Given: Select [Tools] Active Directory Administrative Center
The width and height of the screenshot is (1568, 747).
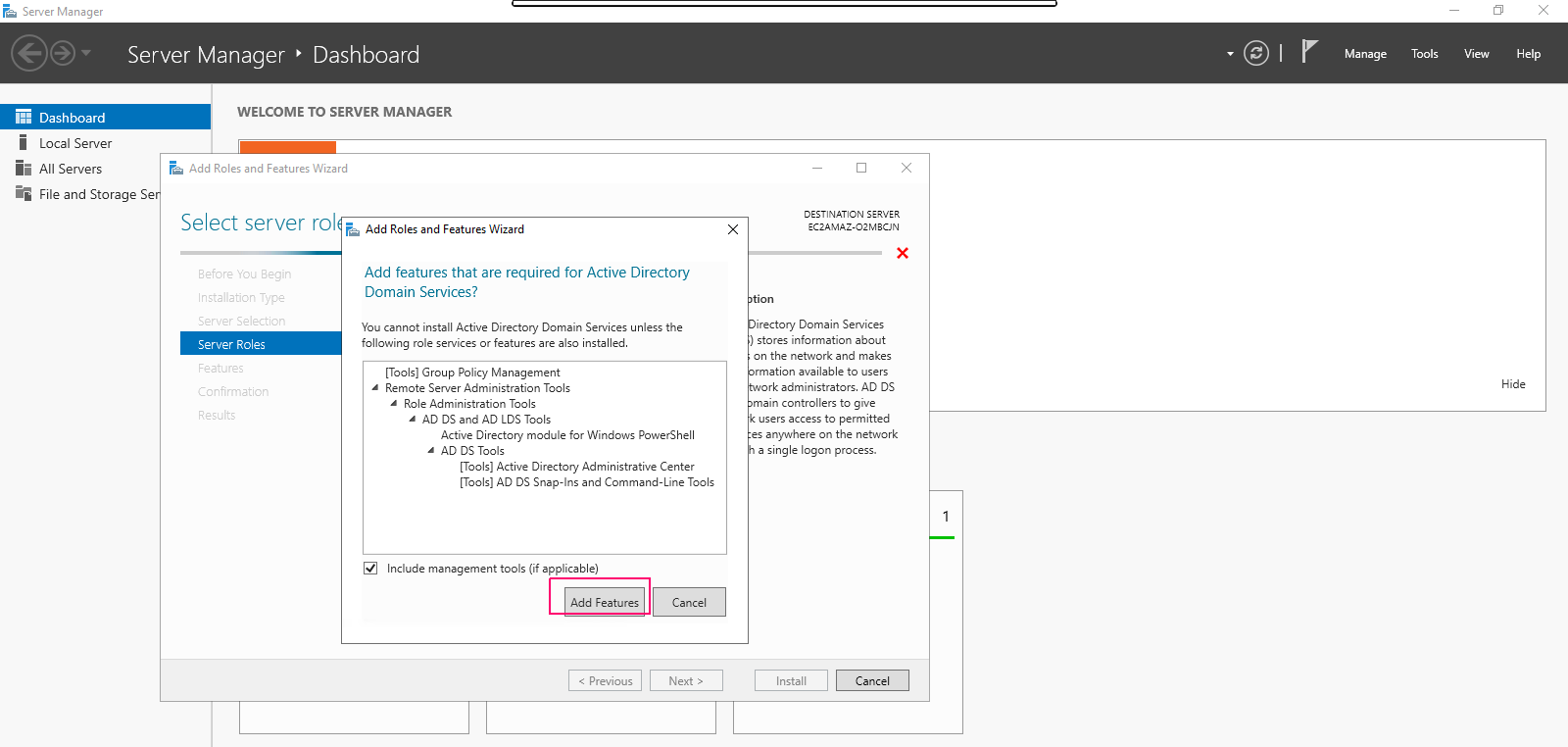Looking at the screenshot, I should [577, 467].
